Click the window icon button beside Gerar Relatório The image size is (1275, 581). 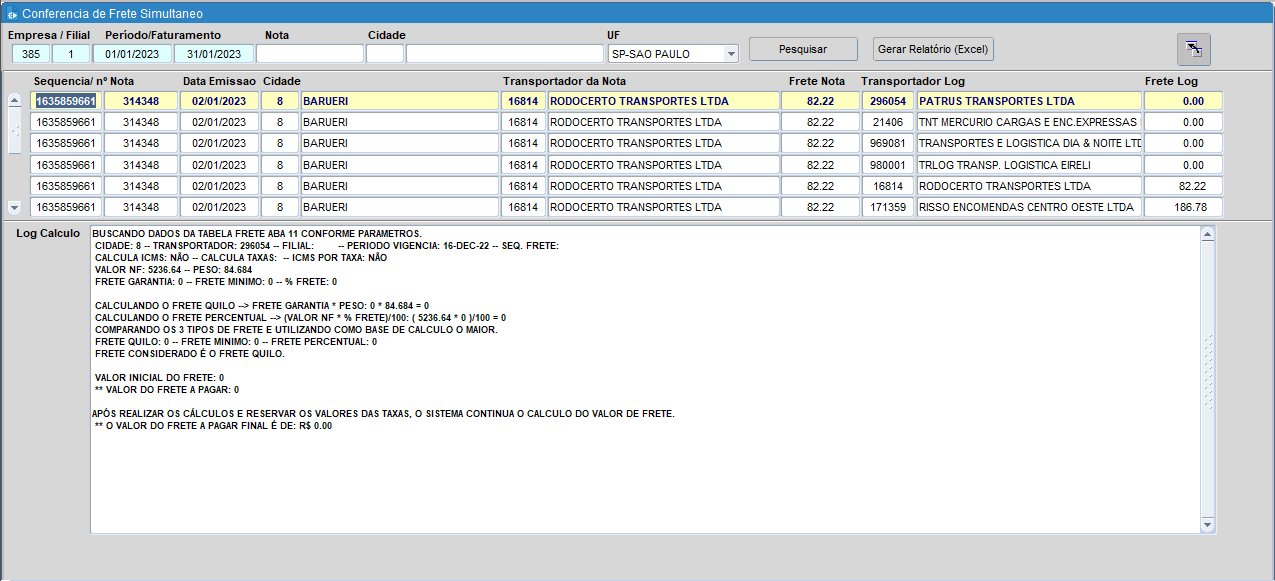(1194, 49)
